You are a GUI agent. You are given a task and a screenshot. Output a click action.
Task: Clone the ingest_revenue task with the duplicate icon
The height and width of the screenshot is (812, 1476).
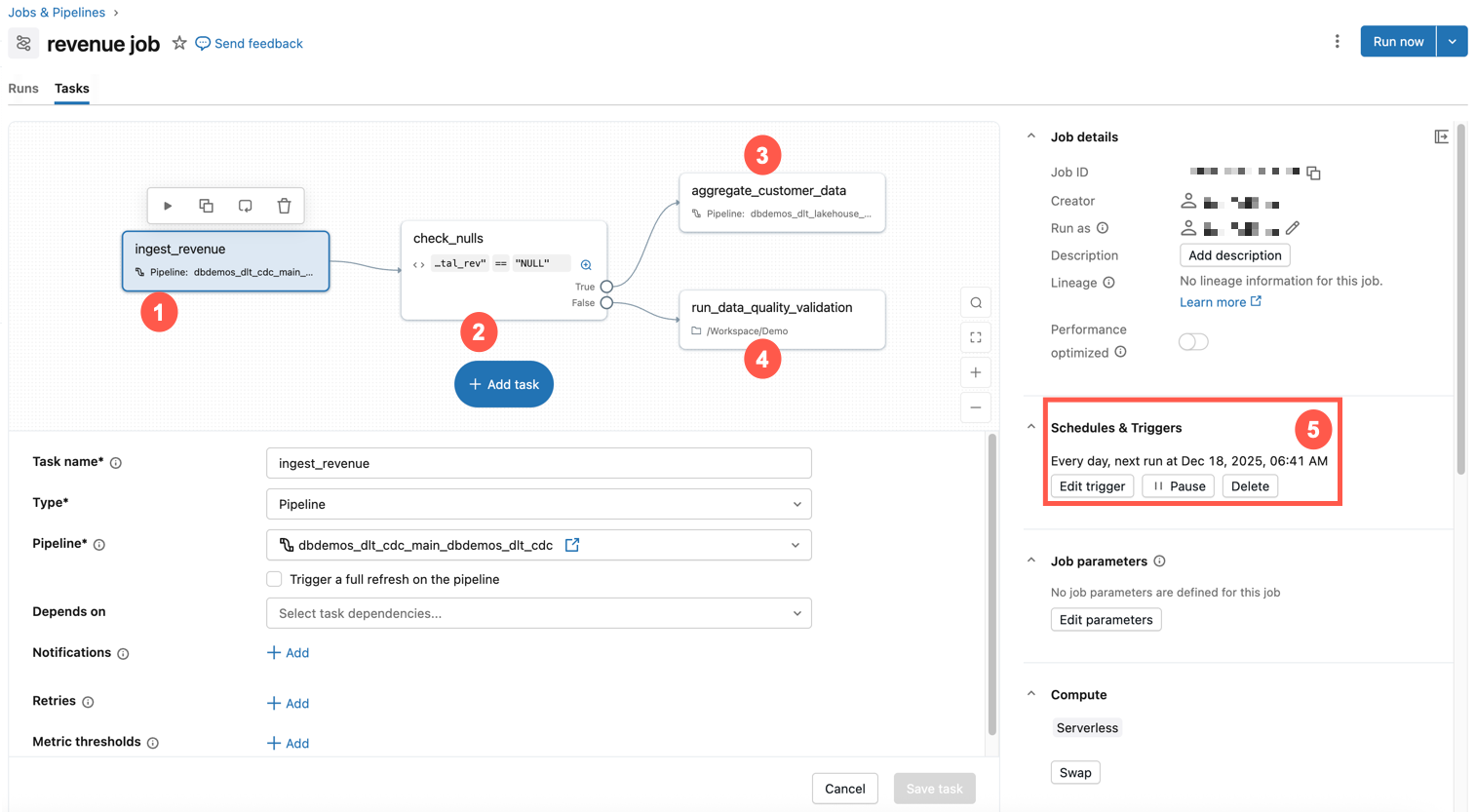pyautogui.click(x=206, y=205)
